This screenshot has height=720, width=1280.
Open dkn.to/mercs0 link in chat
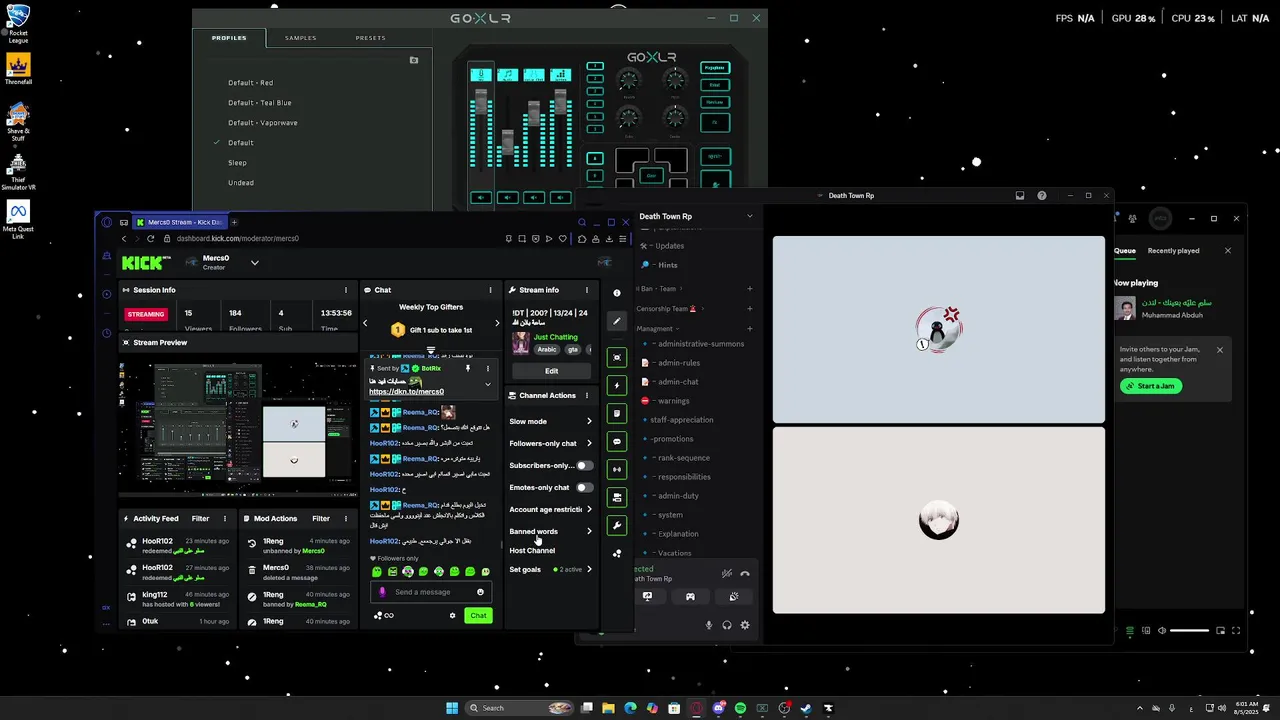tap(406, 392)
